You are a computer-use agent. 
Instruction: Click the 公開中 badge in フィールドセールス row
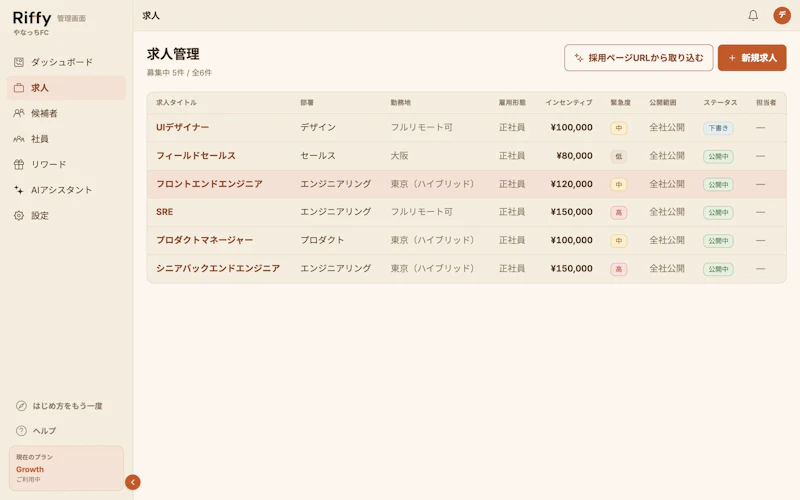click(718, 156)
